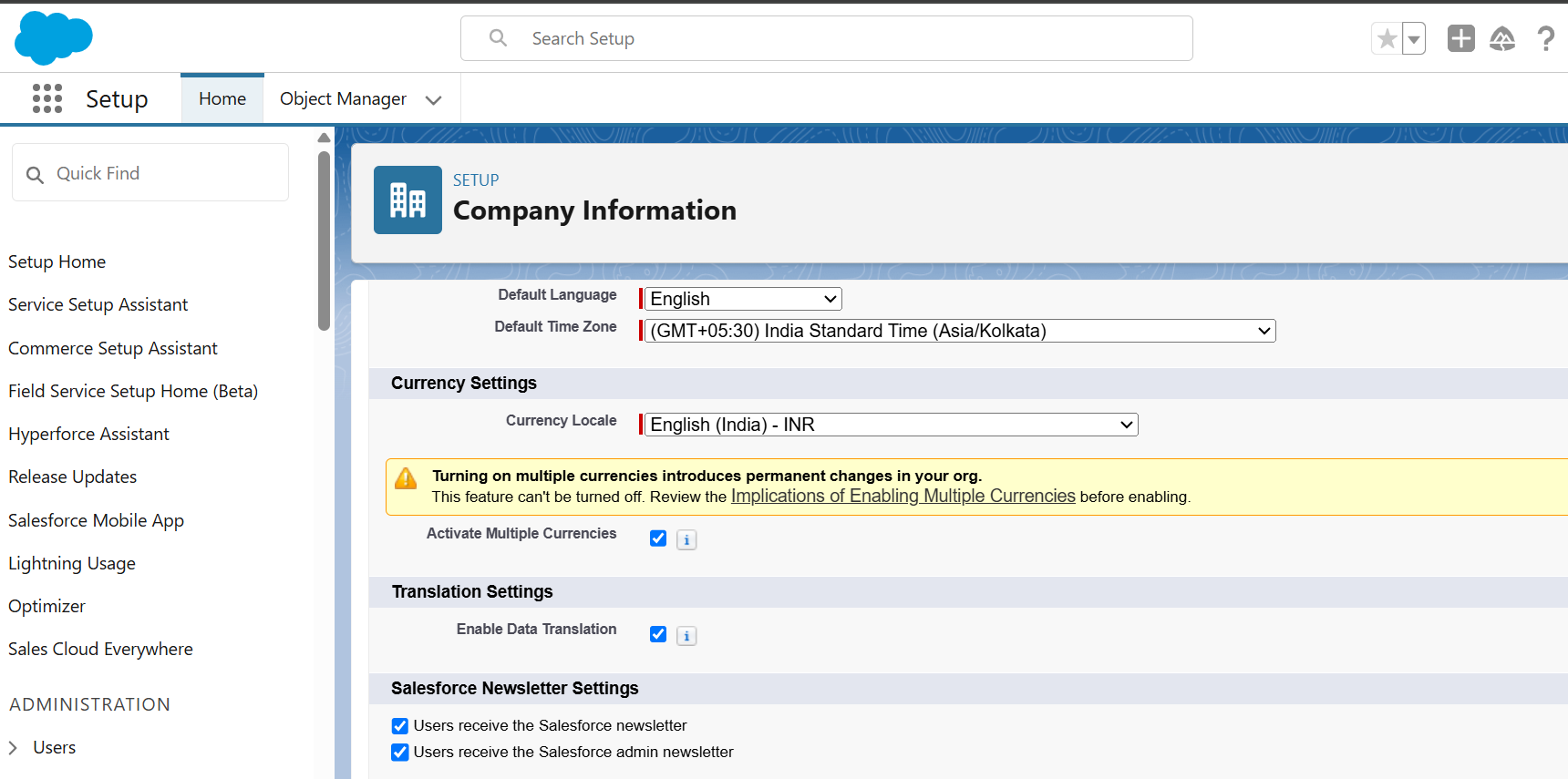Click the sidebar vertical scrollbar thumb
The height and width of the screenshot is (779, 1568).
click(x=324, y=241)
